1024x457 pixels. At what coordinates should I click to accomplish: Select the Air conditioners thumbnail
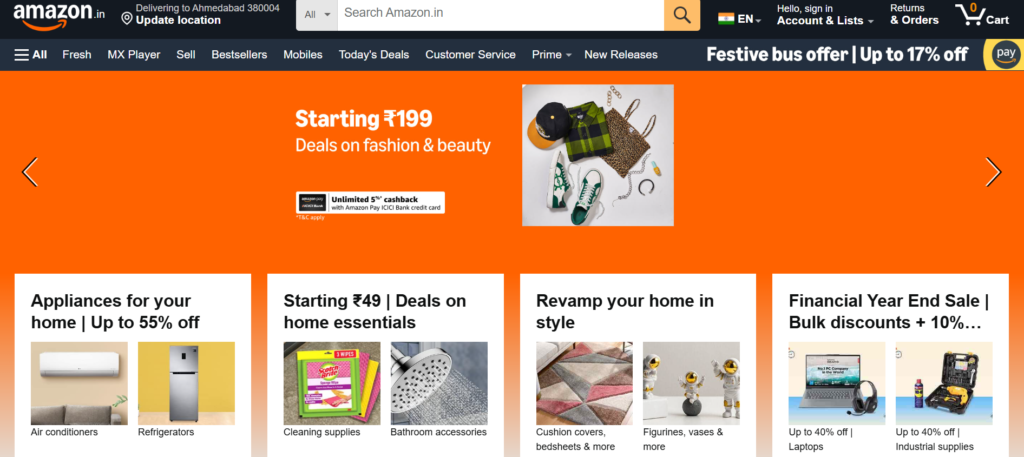point(79,390)
